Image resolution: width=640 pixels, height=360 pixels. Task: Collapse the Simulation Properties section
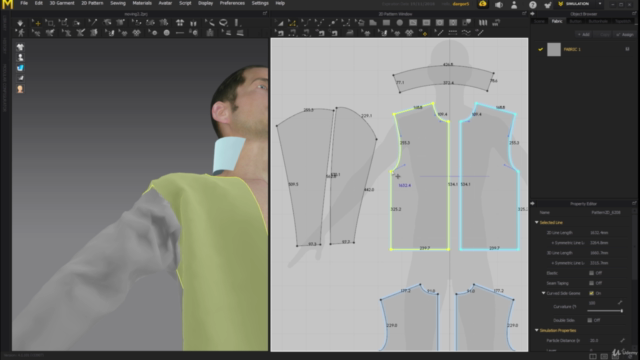pos(537,330)
